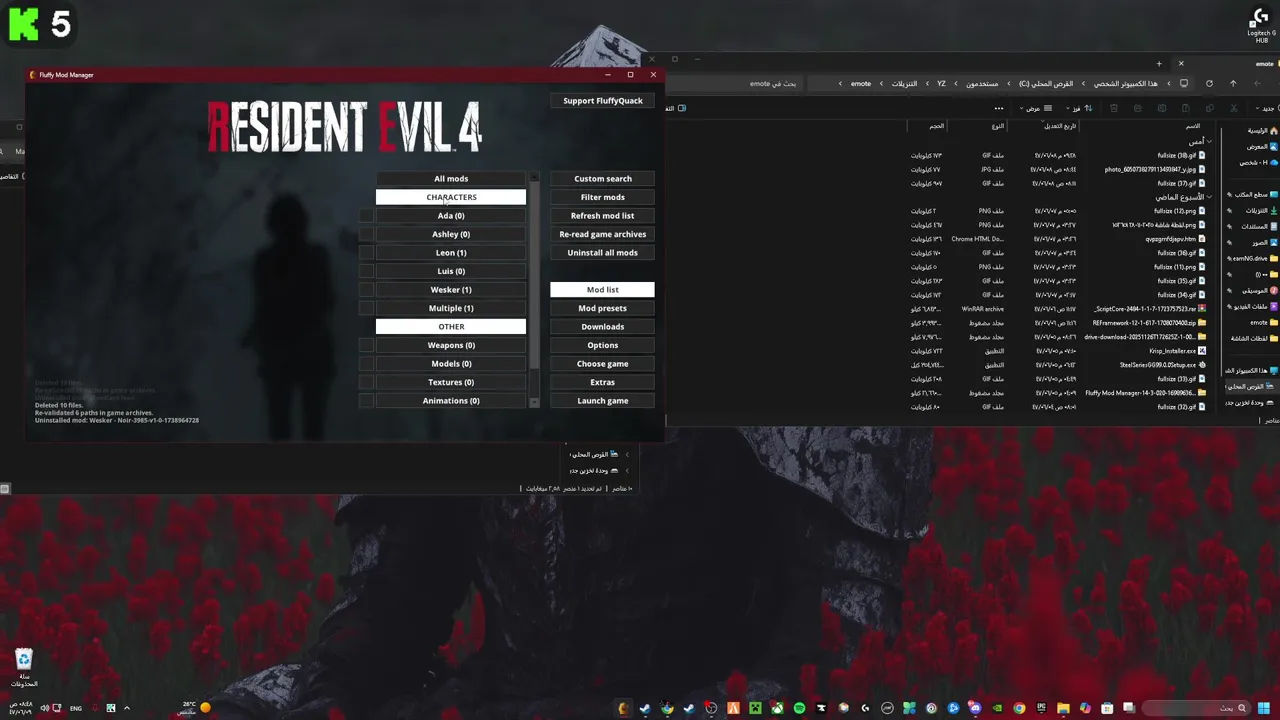This screenshot has height=720, width=1280.
Task: Expand chevron after YZ in address bar
Action: (x=927, y=83)
